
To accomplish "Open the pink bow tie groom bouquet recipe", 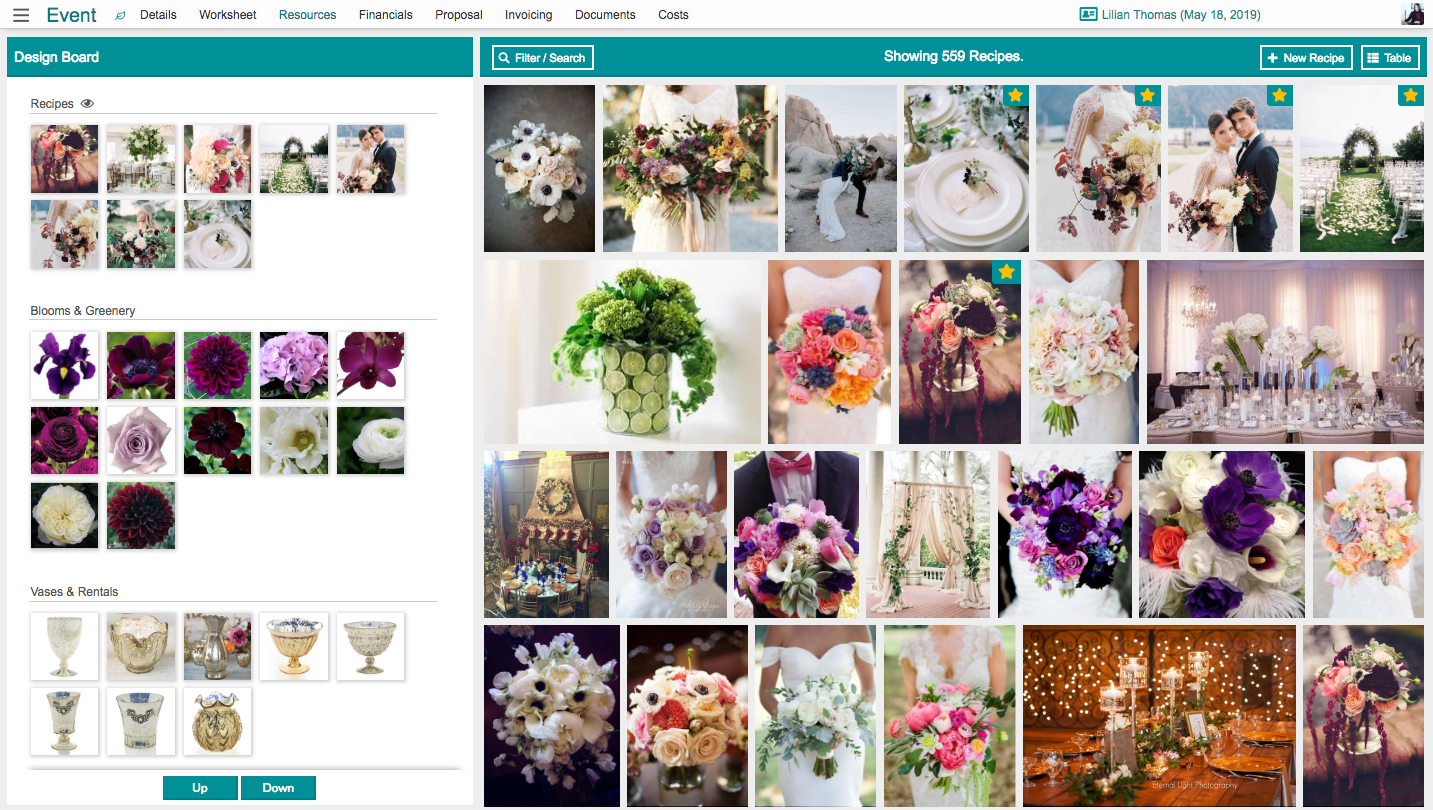I will (x=796, y=534).
